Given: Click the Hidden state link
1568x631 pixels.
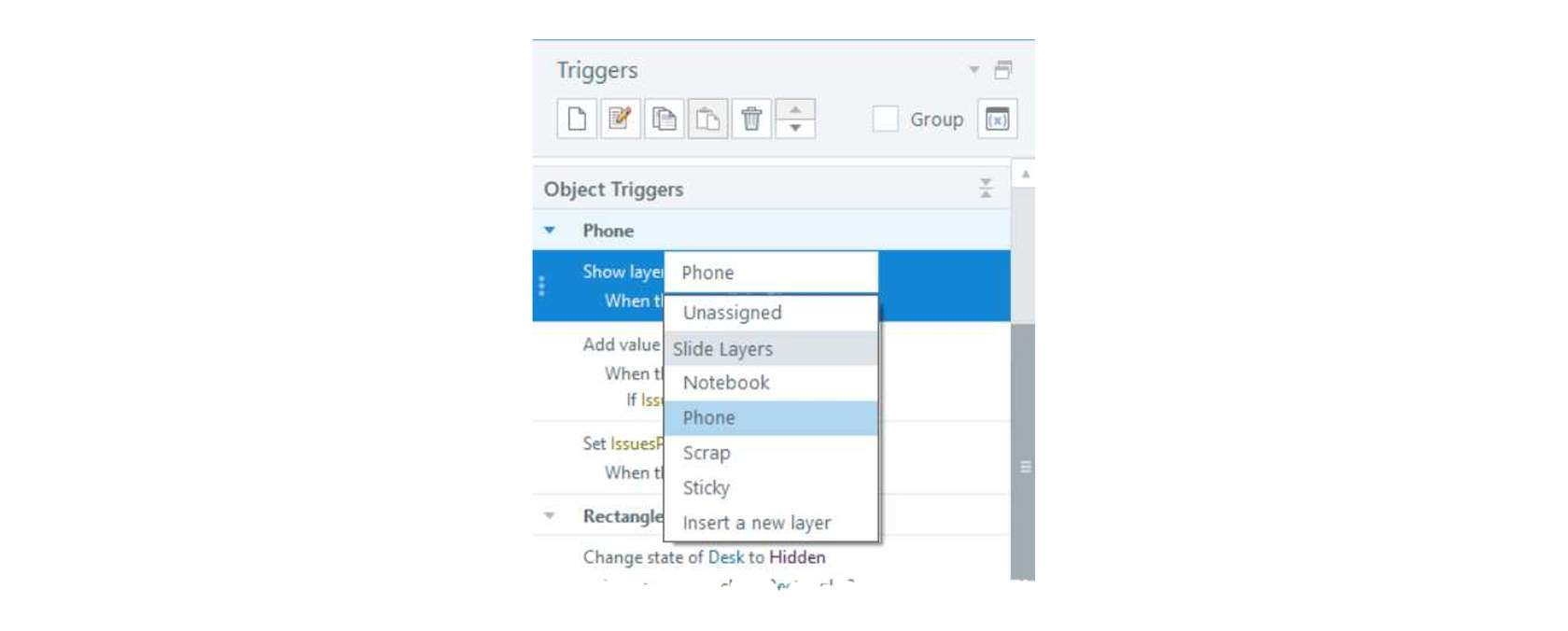Looking at the screenshot, I should click(x=797, y=557).
